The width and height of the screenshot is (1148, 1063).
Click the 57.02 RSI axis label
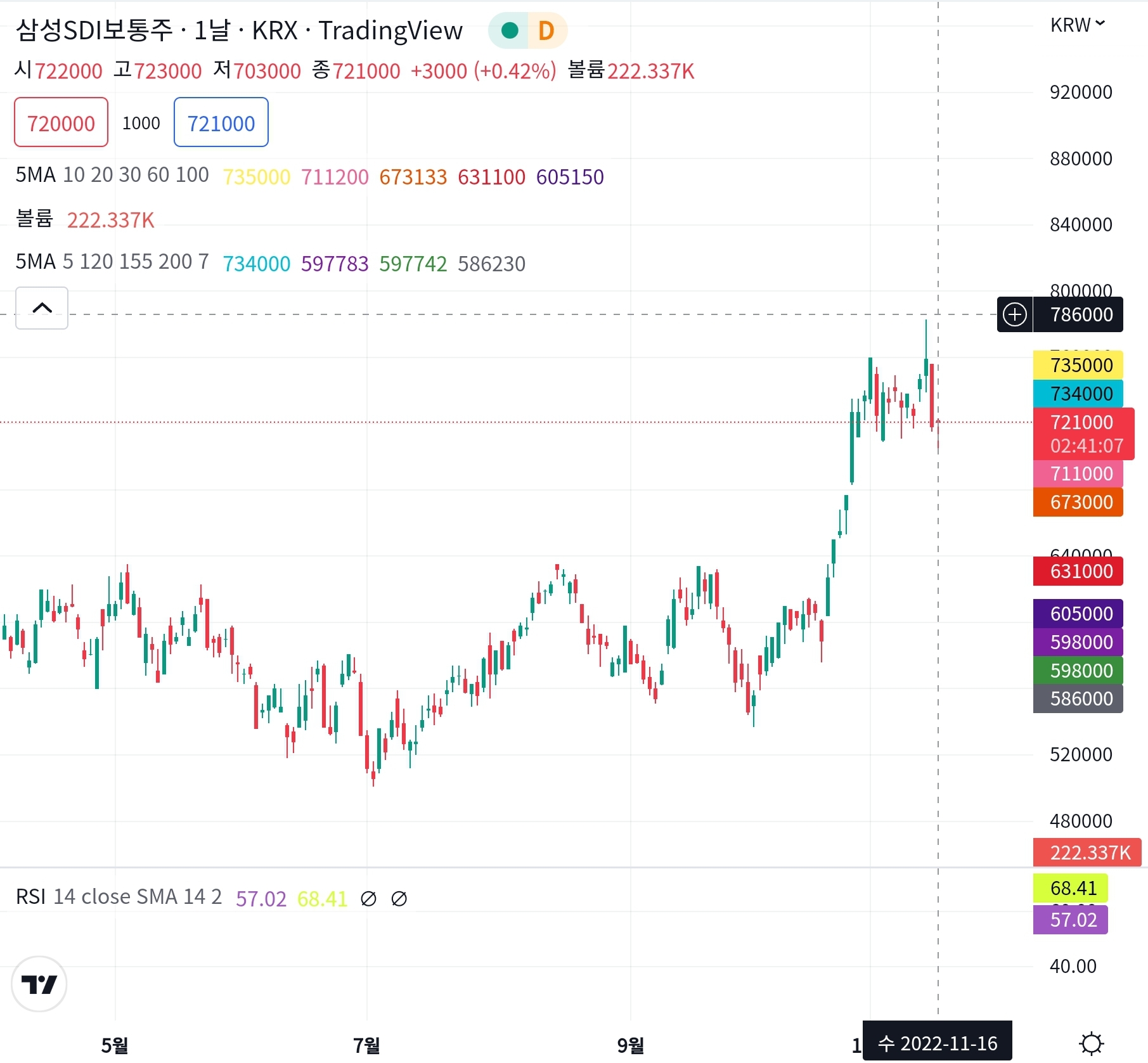tap(1071, 920)
